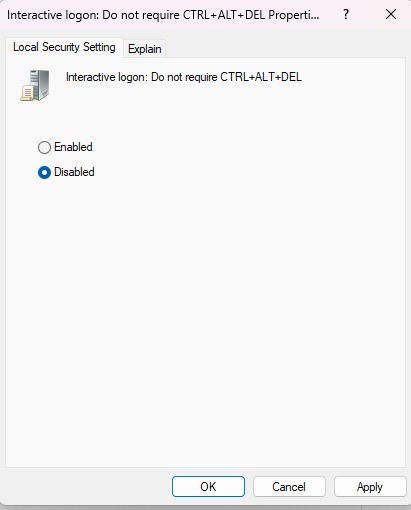Click the filled dot of the Disabled radio
411x510 pixels.
point(44,172)
